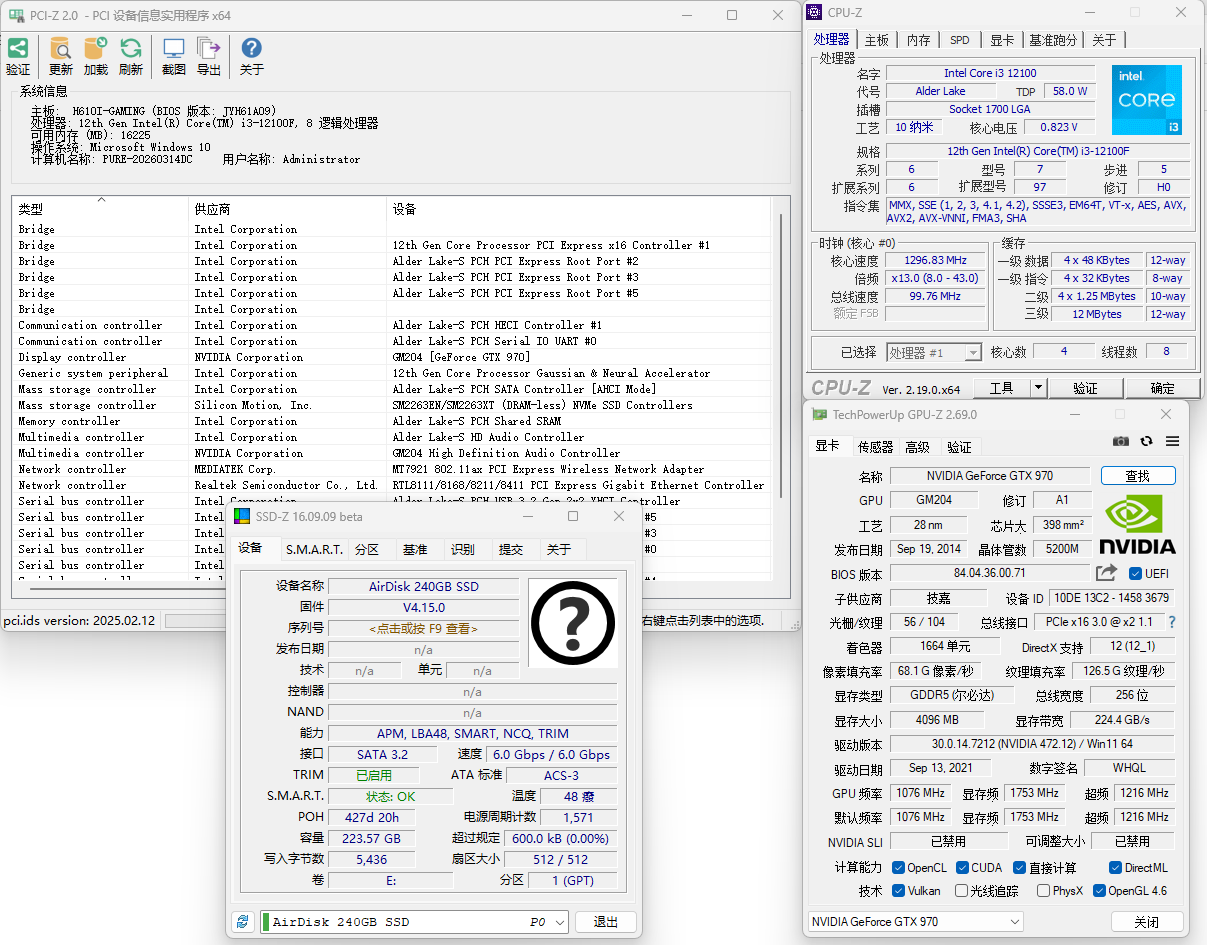The image size is (1207, 945).
Task: Capture GPU-Z window using camera icon
Action: coord(1120,440)
